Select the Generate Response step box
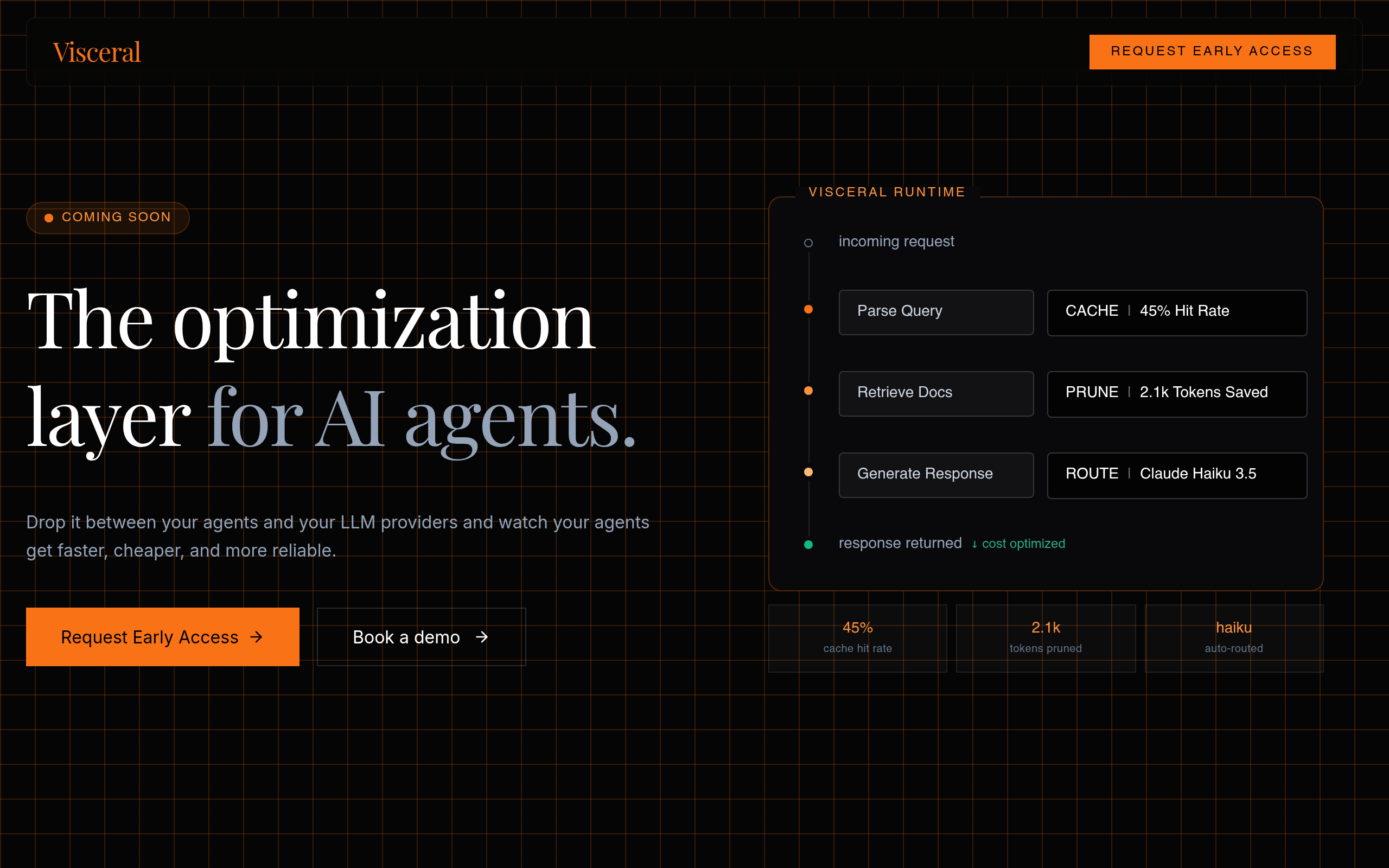 pos(935,475)
